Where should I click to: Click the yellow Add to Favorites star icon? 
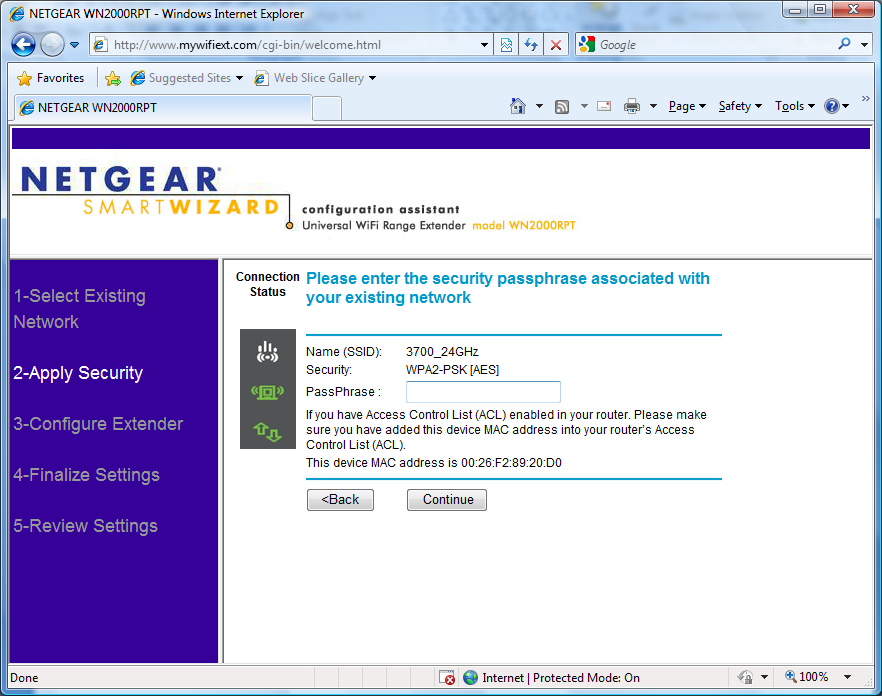(113, 77)
